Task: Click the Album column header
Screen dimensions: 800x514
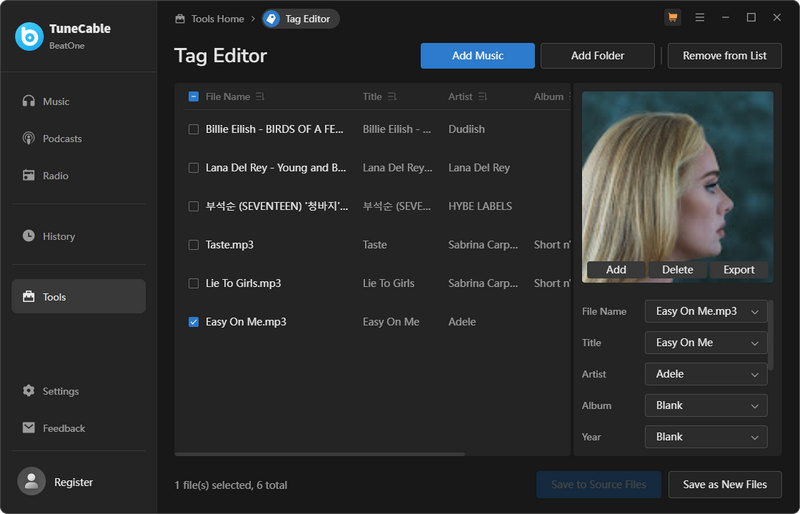Action: pos(549,96)
